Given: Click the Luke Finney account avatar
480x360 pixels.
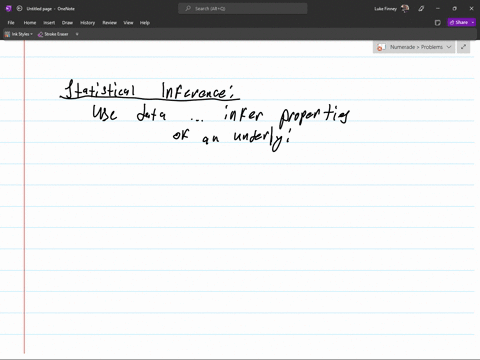Looking at the screenshot, I should coord(405,9).
